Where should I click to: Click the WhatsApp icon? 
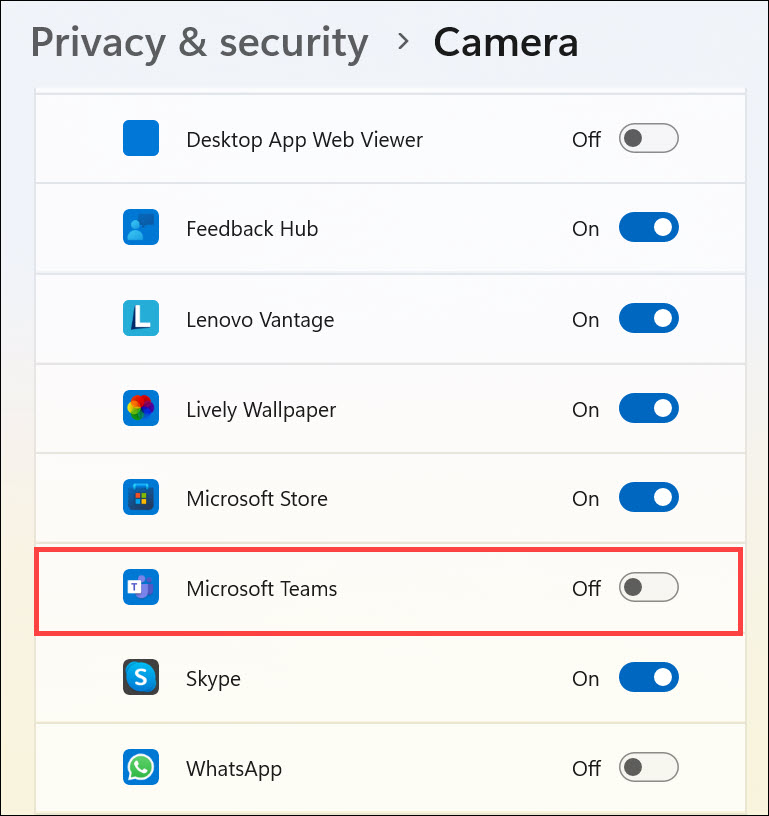point(141,767)
